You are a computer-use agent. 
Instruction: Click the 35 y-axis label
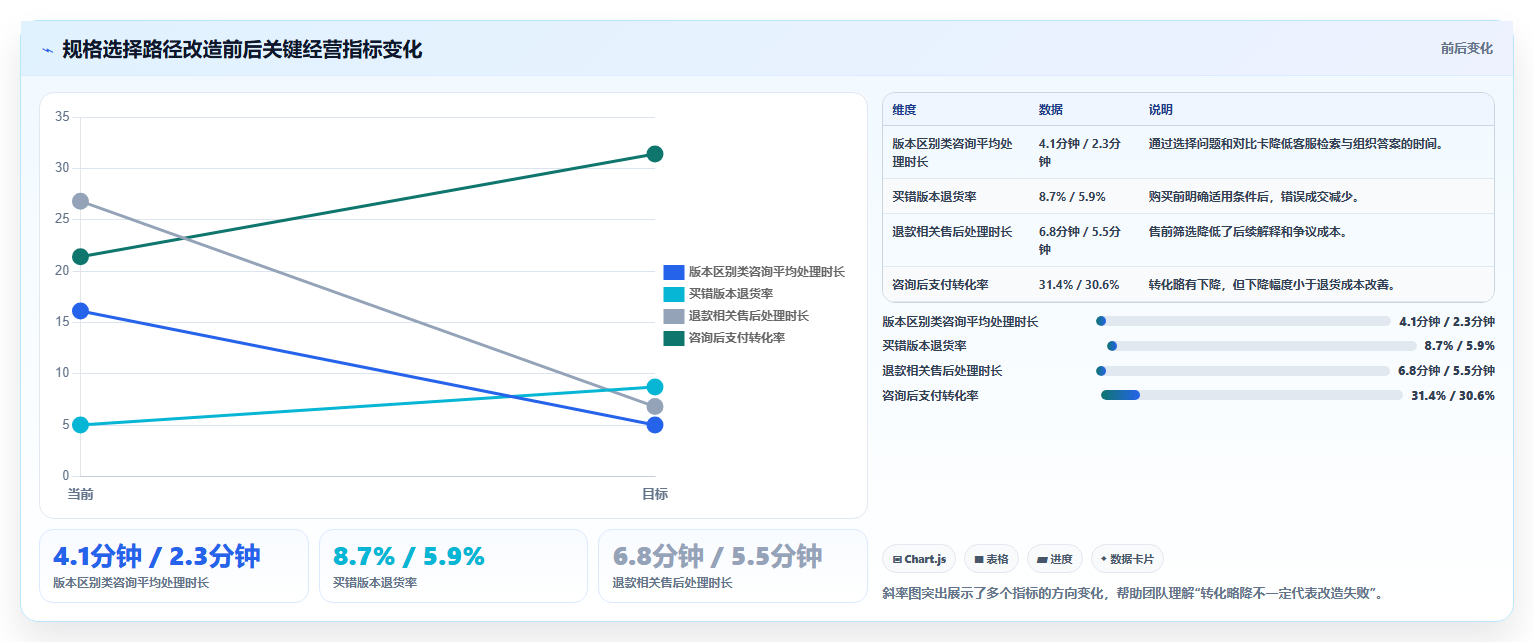coord(62,117)
